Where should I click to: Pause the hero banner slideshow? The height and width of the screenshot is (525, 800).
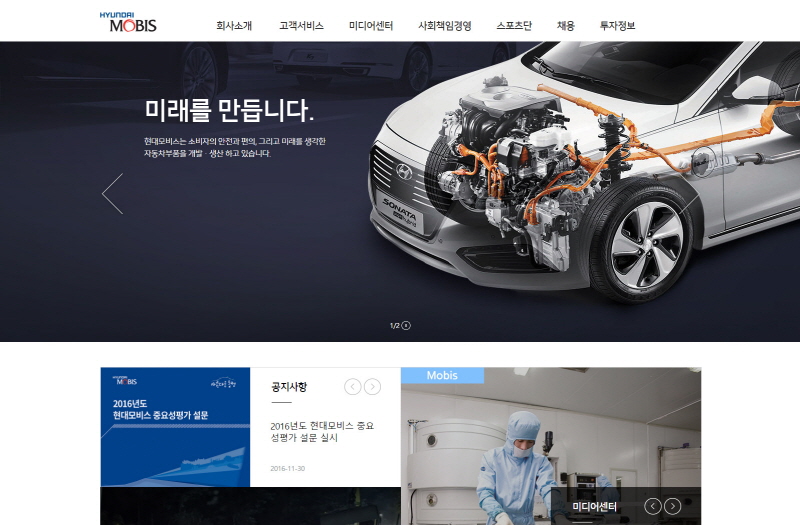tap(406, 326)
